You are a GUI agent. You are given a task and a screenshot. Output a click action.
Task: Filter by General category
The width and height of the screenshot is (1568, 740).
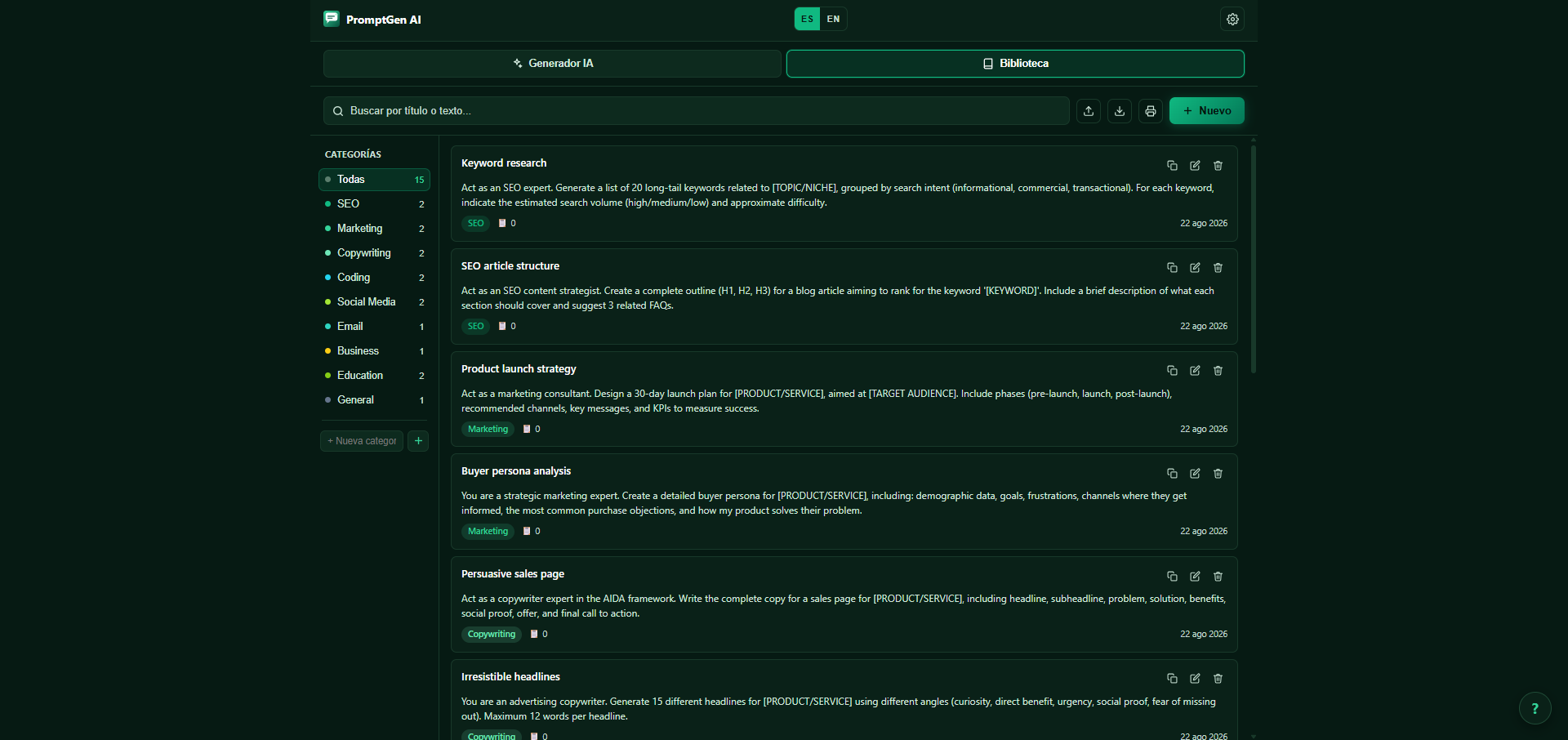coord(374,400)
